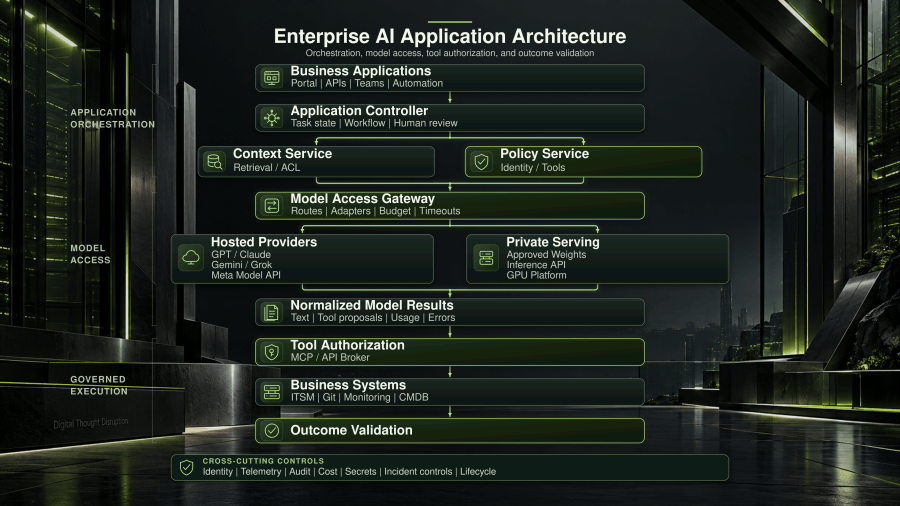Click the Policy Service shield icon
This screenshot has width=900, height=506.
[x=481, y=162]
